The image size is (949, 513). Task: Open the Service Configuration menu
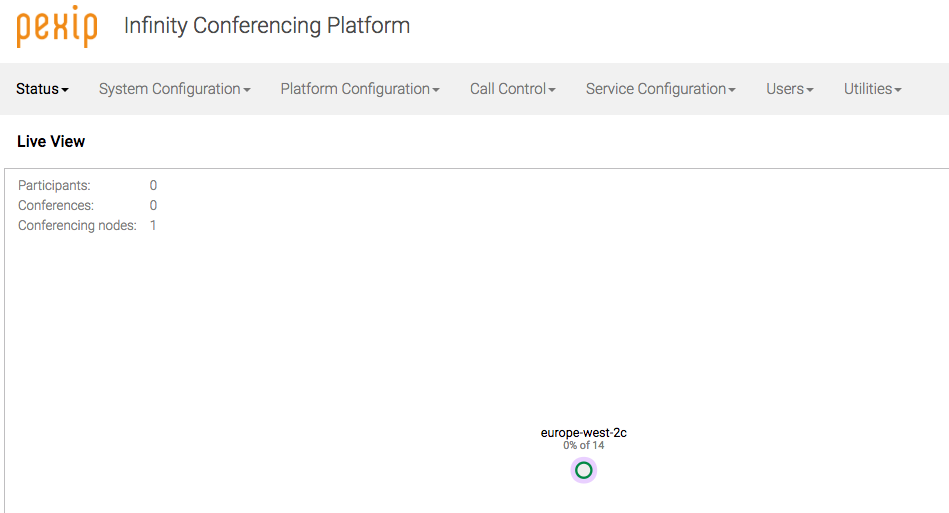tap(660, 89)
